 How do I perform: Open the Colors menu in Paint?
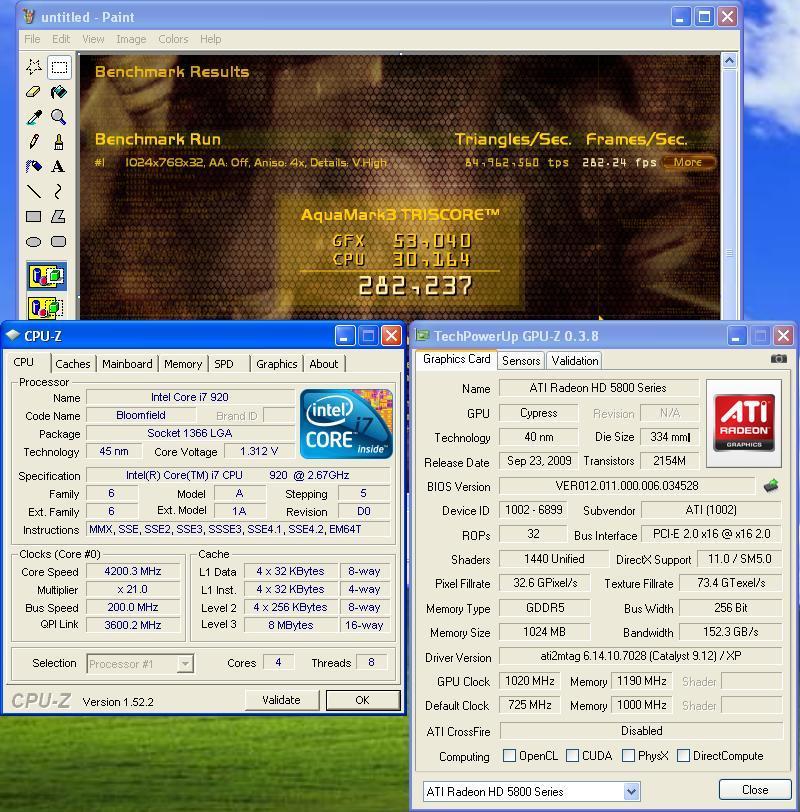click(x=173, y=39)
